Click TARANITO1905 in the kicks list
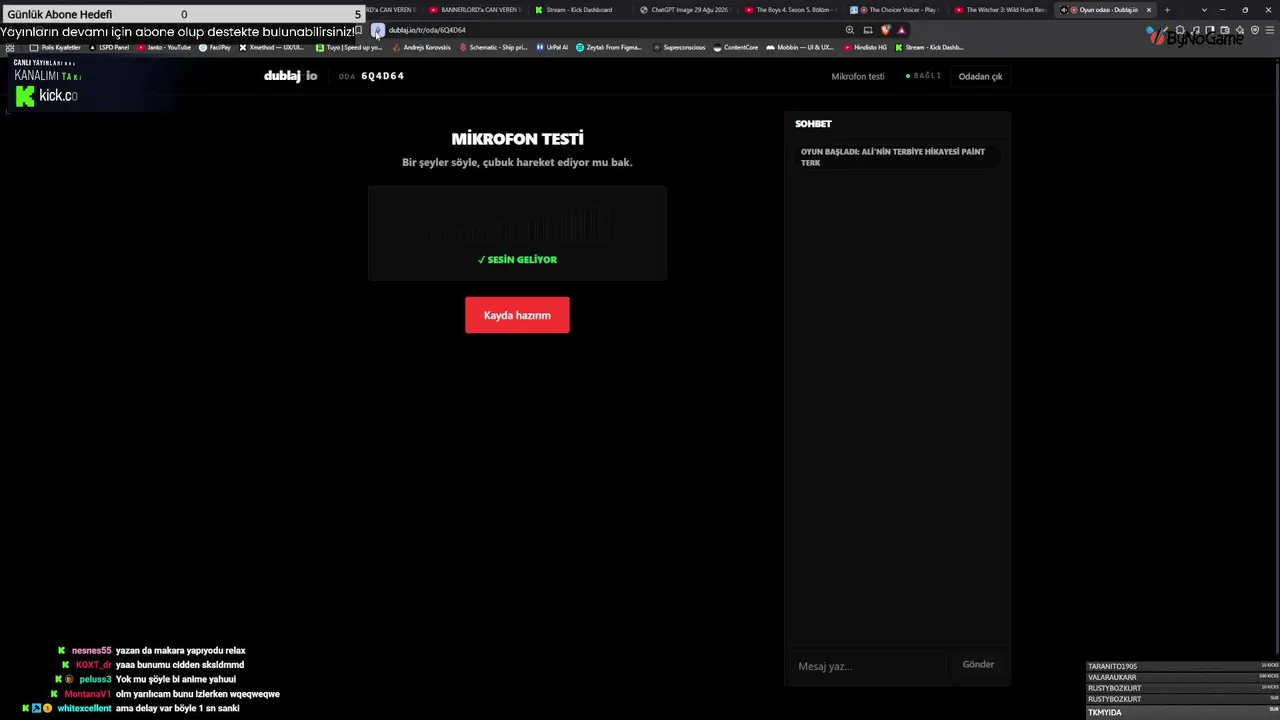1280x720 pixels. pos(1112,666)
